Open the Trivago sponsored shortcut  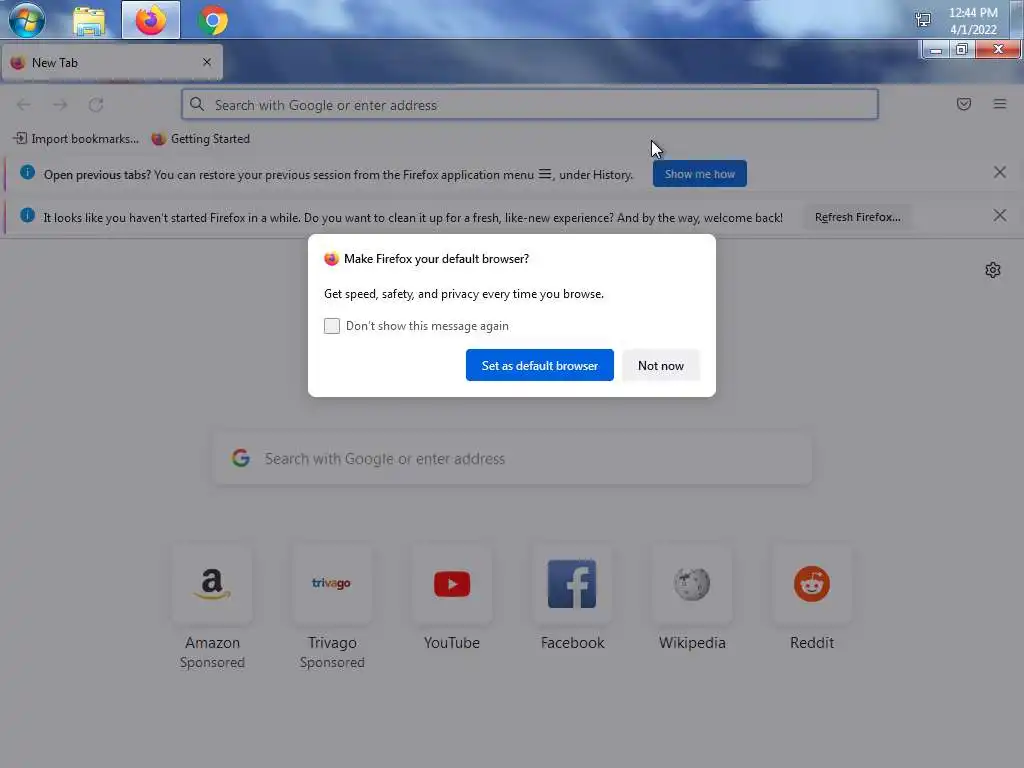332,583
